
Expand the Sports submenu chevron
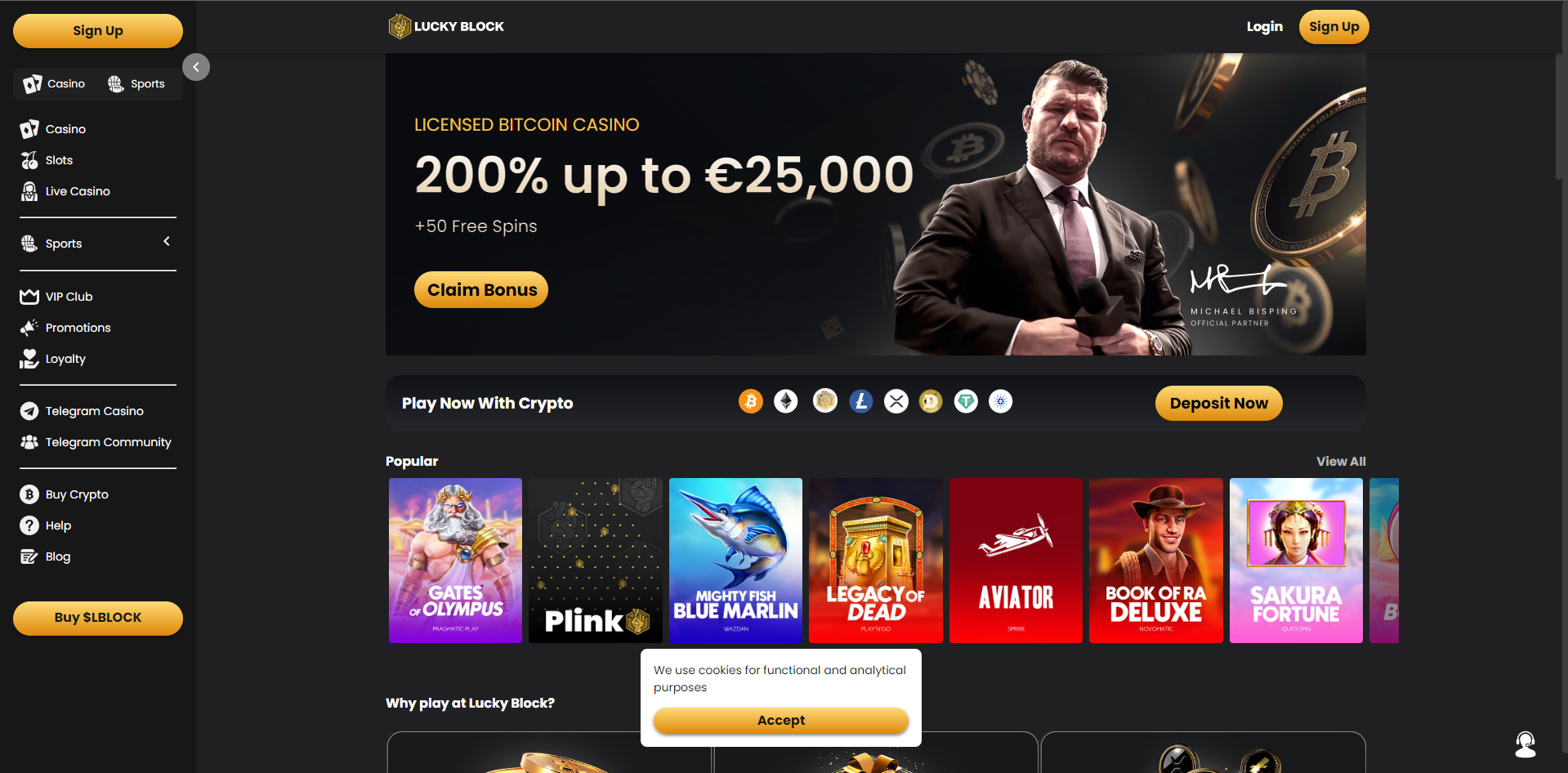tap(167, 241)
